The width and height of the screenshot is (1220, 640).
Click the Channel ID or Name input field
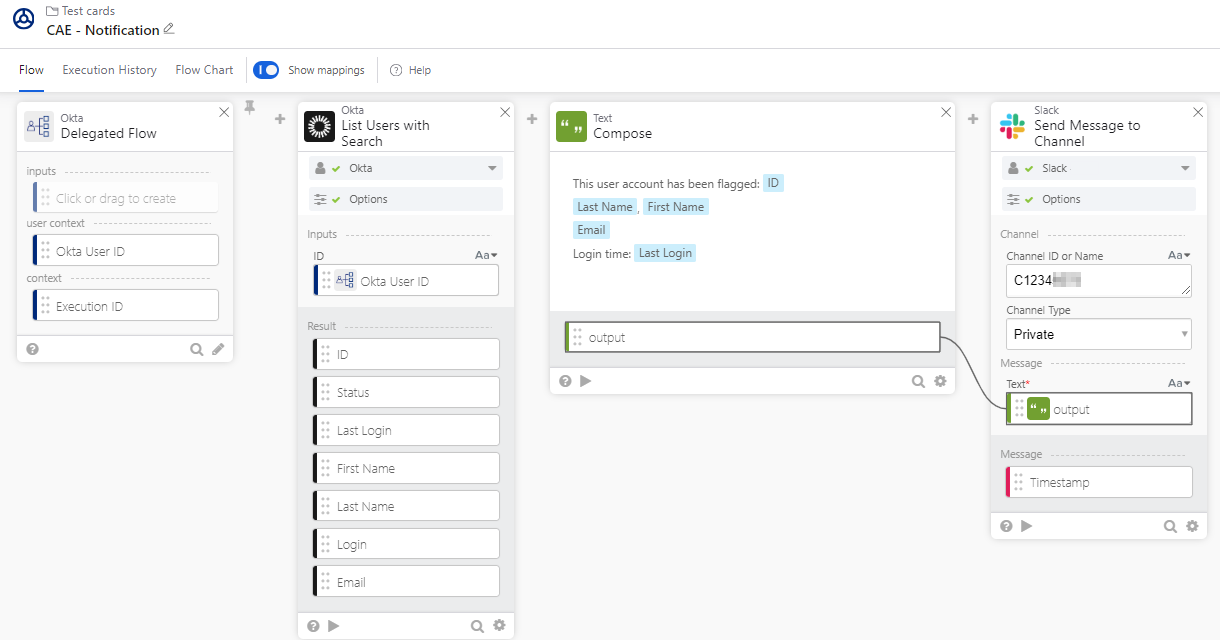1098,280
